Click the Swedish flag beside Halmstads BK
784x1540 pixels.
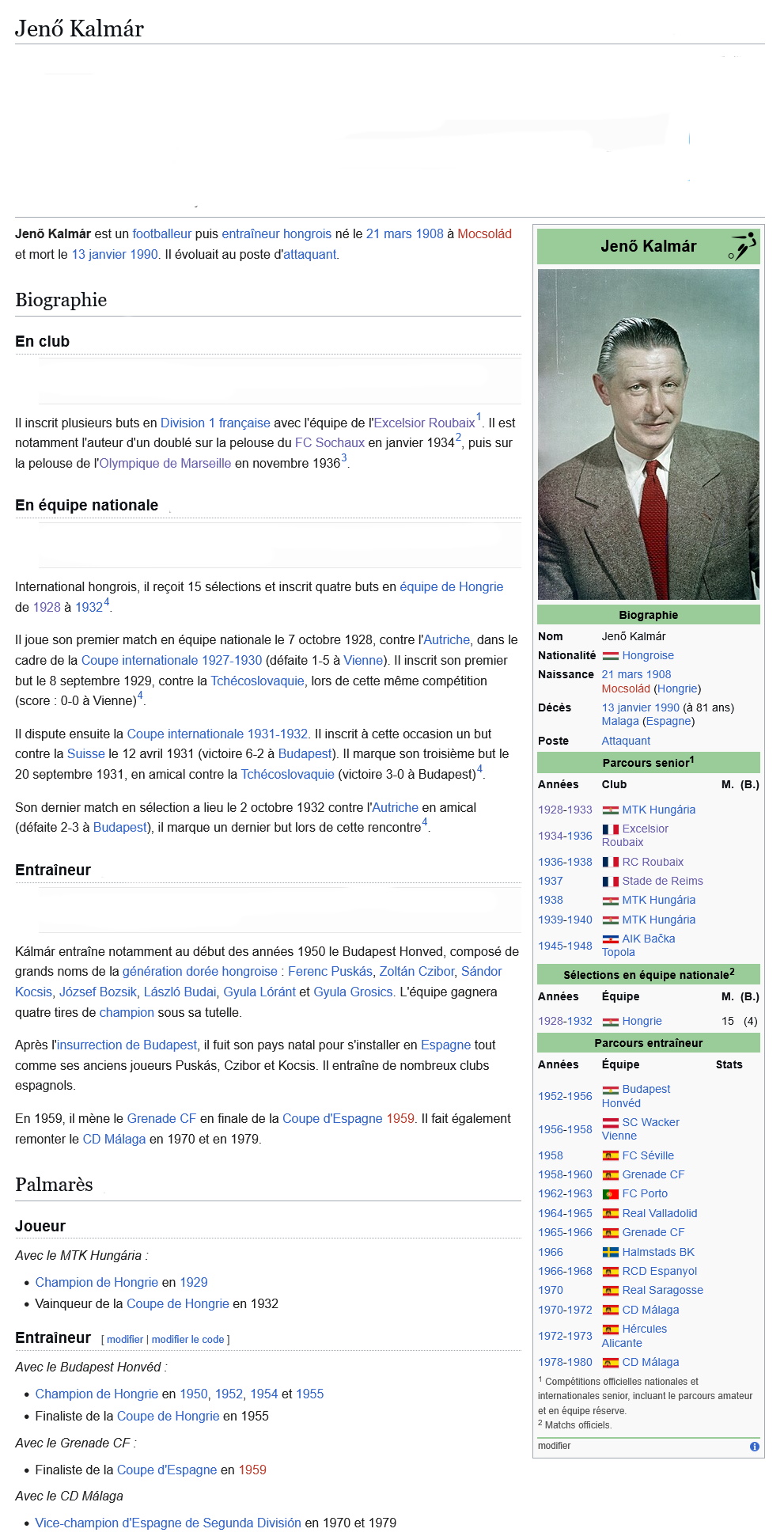[x=610, y=1252]
